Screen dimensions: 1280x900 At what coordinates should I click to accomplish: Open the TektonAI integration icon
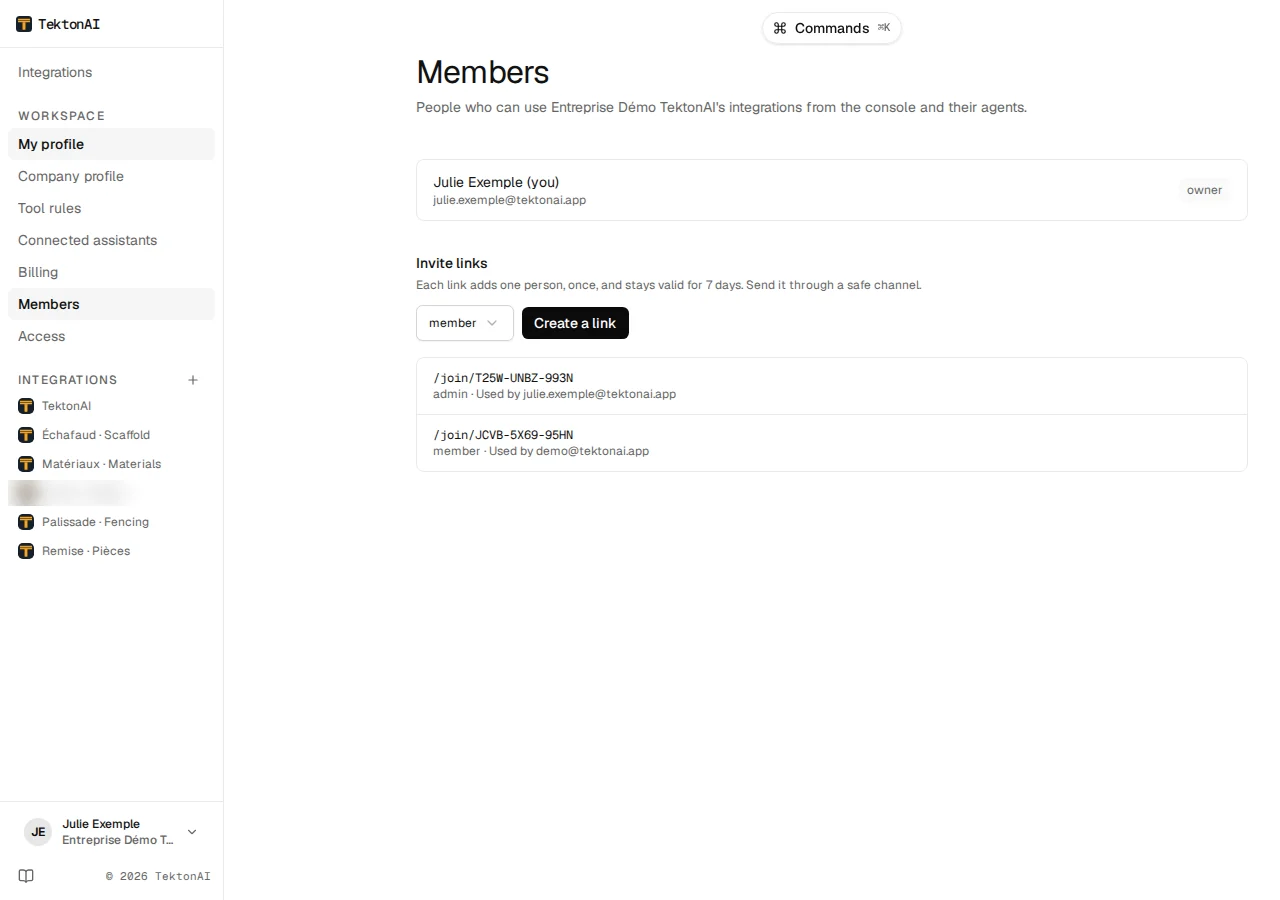click(26, 406)
